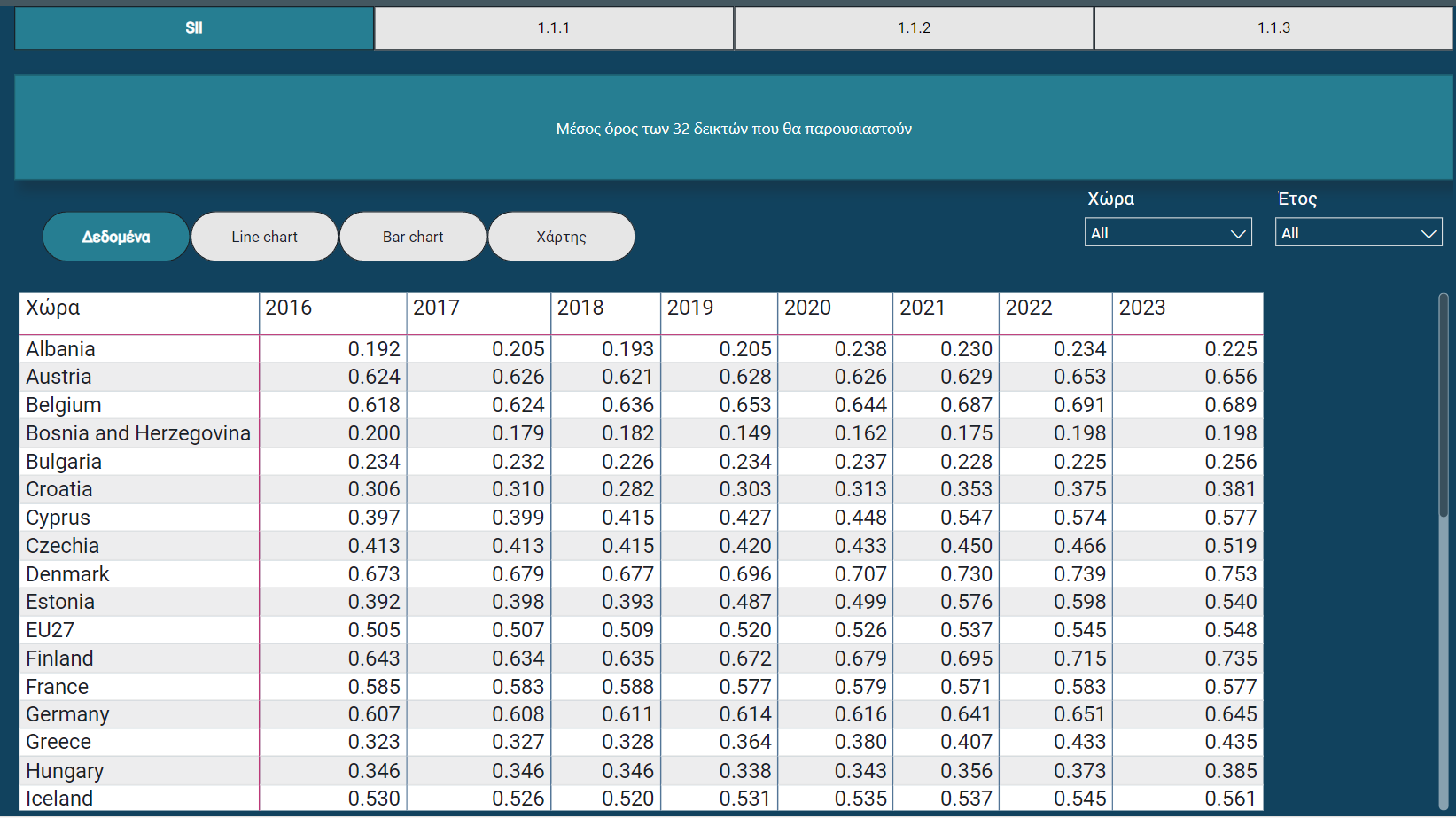The height and width of the screenshot is (818, 1456).
Task: Switch to the SII tab
Action: pos(194,27)
